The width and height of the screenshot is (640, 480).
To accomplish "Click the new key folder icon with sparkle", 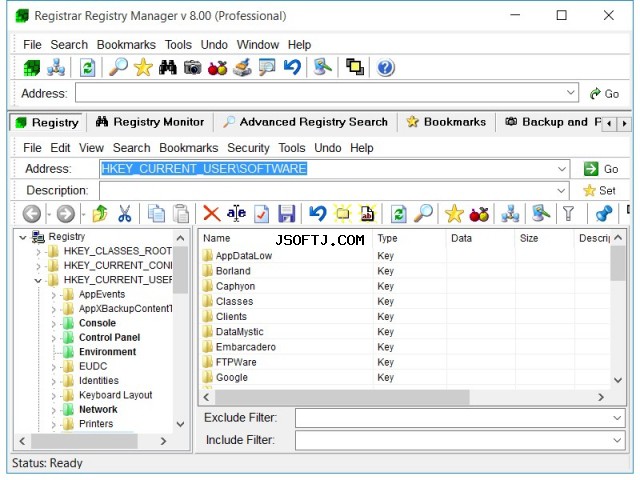I will [x=343, y=213].
